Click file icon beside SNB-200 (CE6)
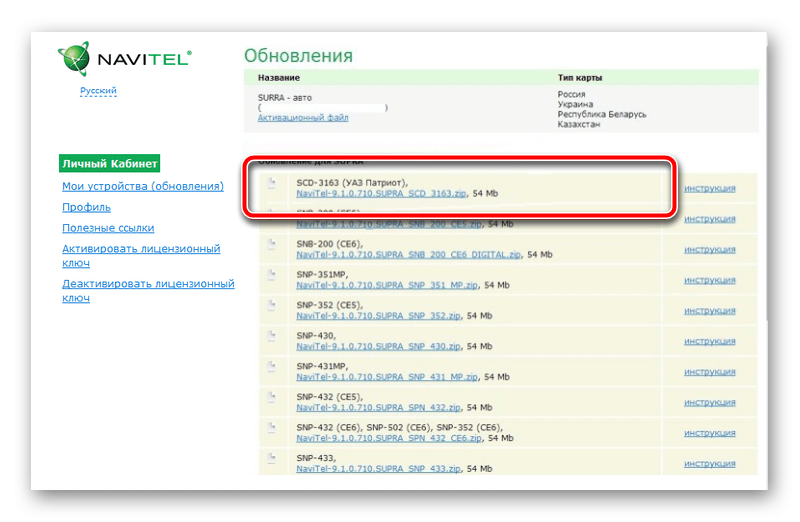800x522 pixels. tap(272, 244)
